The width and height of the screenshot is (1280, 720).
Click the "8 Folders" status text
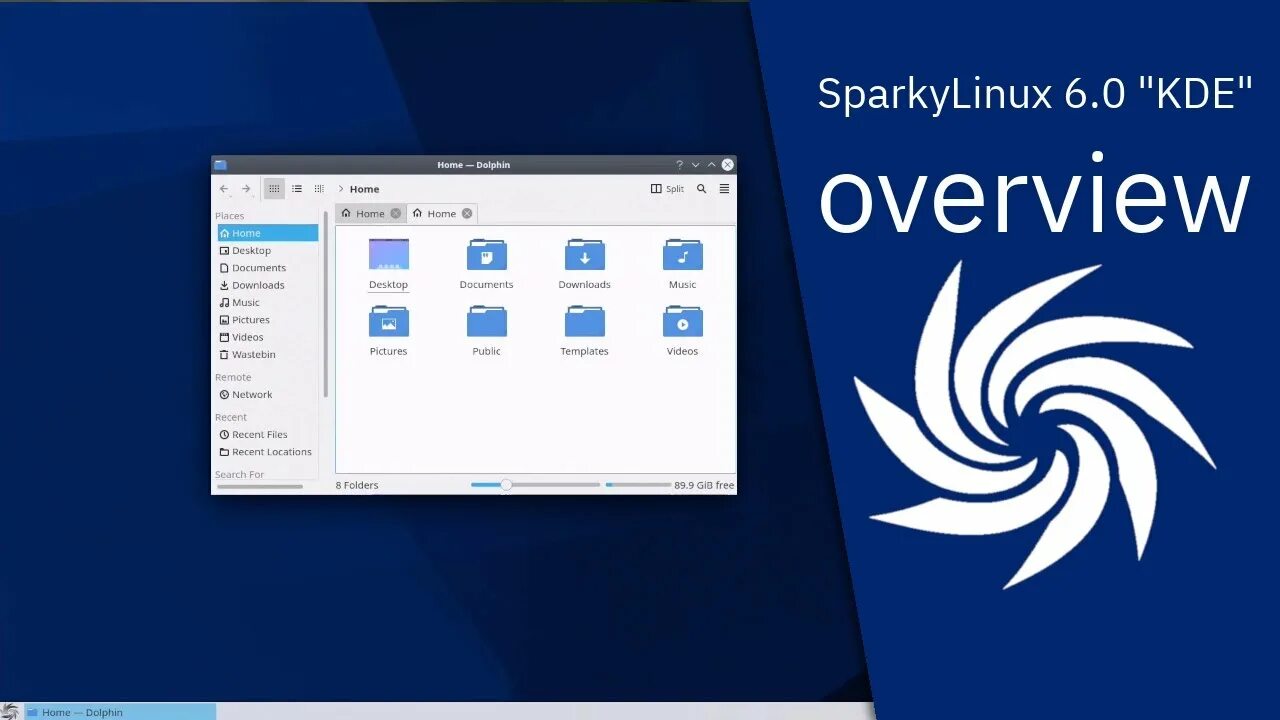coord(357,486)
